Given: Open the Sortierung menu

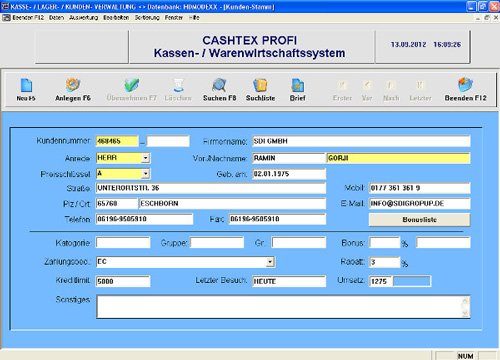Looking at the screenshot, I should [147, 18].
